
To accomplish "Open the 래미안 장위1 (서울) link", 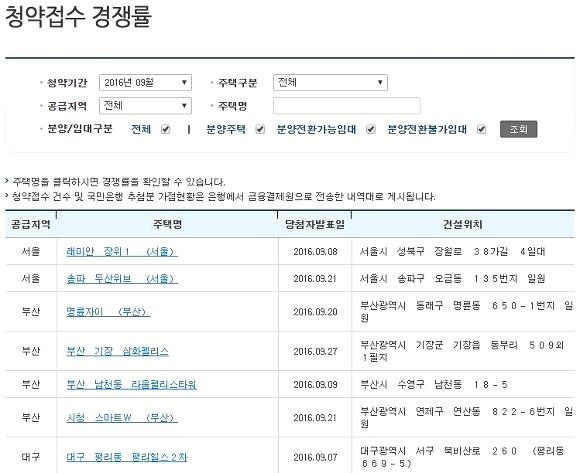I will pos(122,252).
